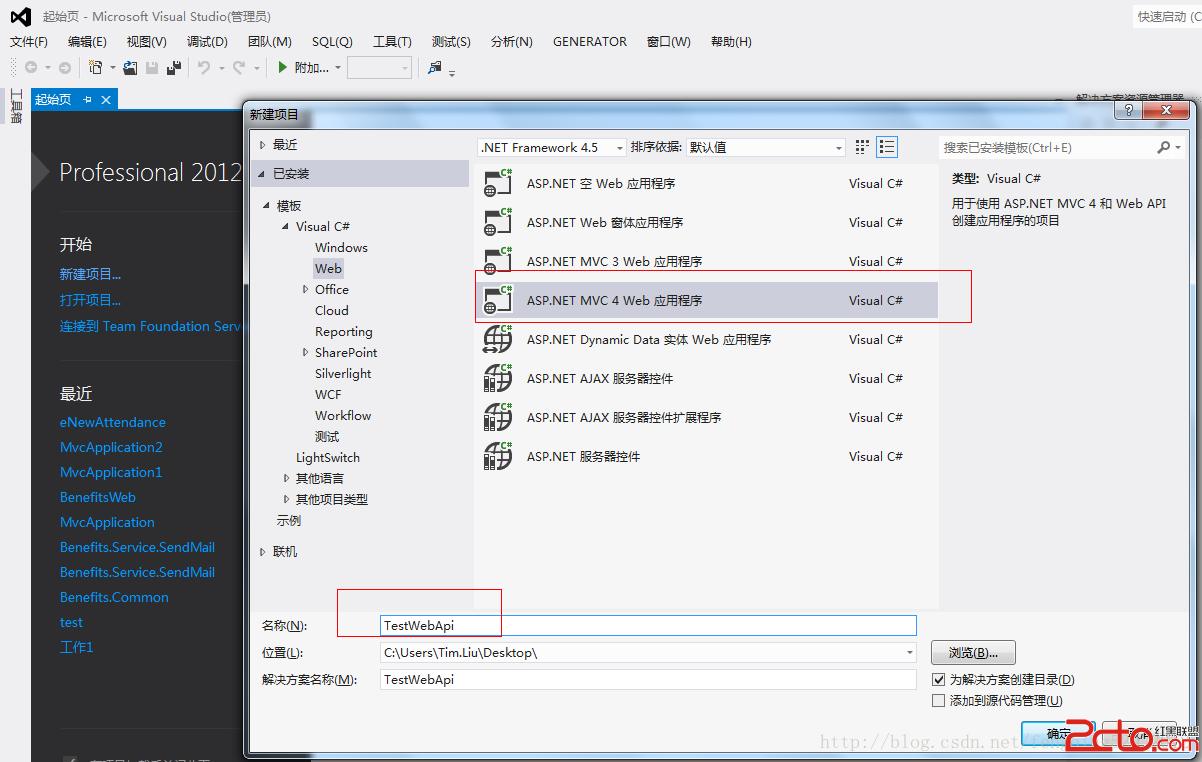Click the Visual Studio logo icon
Viewport: 1202px width, 762px height.
[21, 16]
